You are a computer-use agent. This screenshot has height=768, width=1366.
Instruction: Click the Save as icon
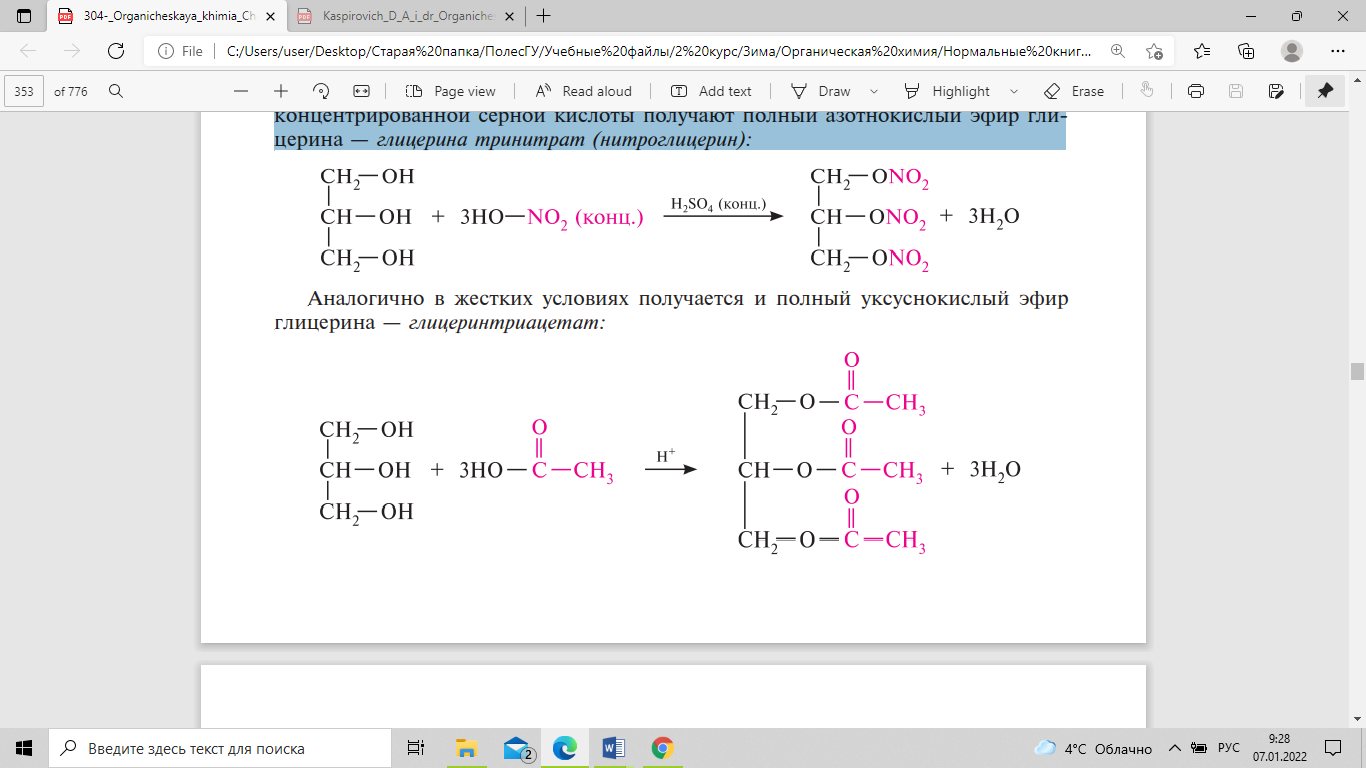(x=1276, y=91)
